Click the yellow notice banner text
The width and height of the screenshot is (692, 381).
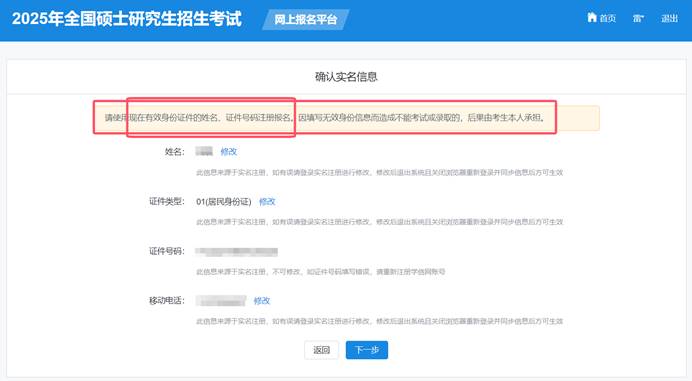tap(325, 118)
